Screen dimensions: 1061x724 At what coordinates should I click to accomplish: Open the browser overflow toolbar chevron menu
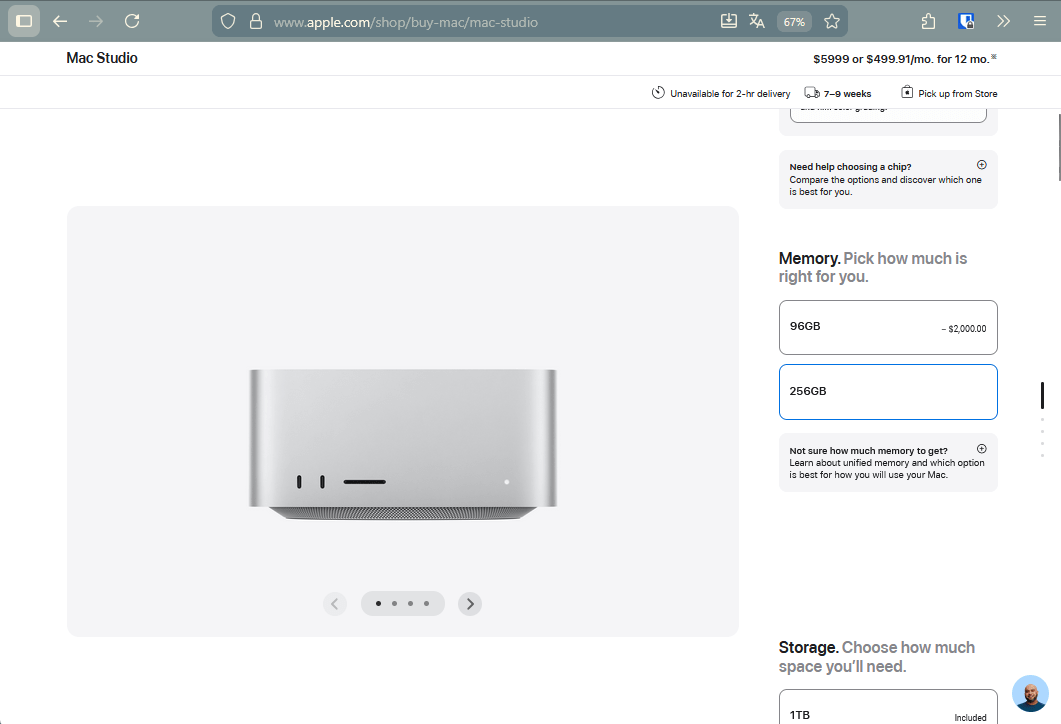click(1003, 20)
